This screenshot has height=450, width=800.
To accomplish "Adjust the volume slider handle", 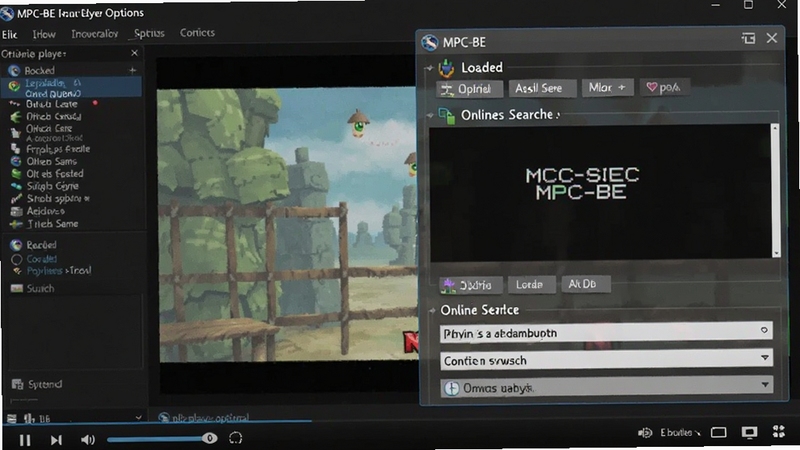I will (x=209, y=438).
